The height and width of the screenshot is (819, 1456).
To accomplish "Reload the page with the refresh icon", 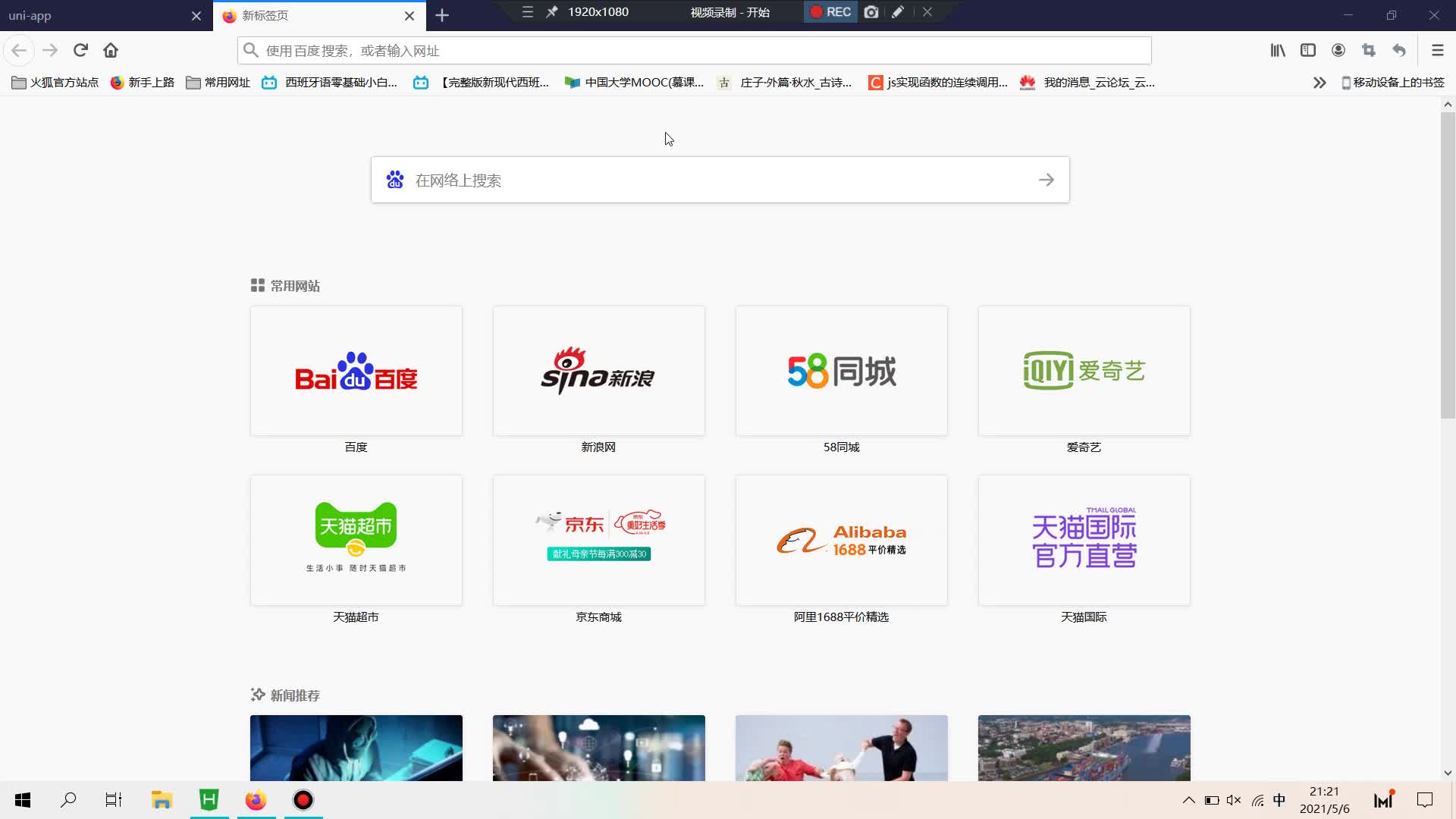I will 80,50.
